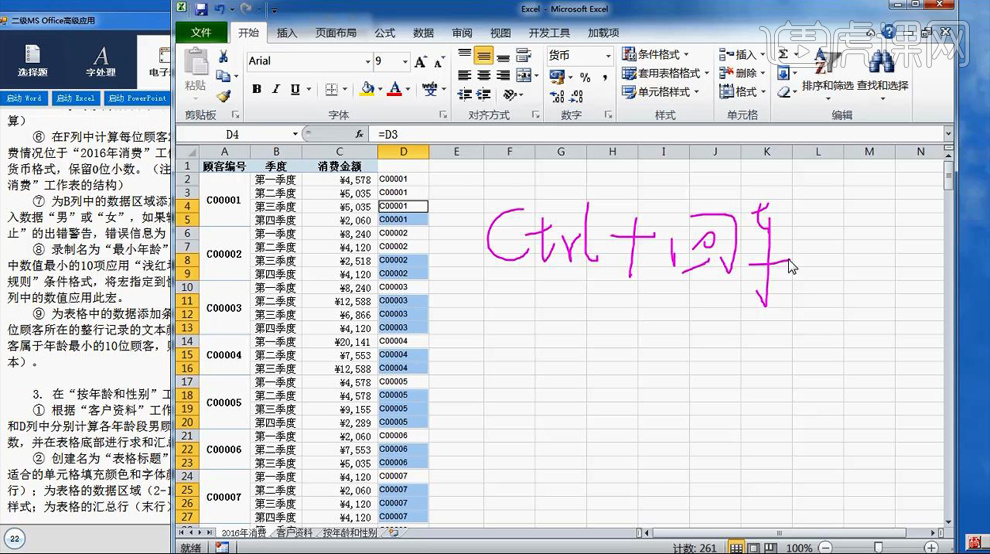Click the Align Left icon
The image size is (990, 554).
click(x=465, y=75)
